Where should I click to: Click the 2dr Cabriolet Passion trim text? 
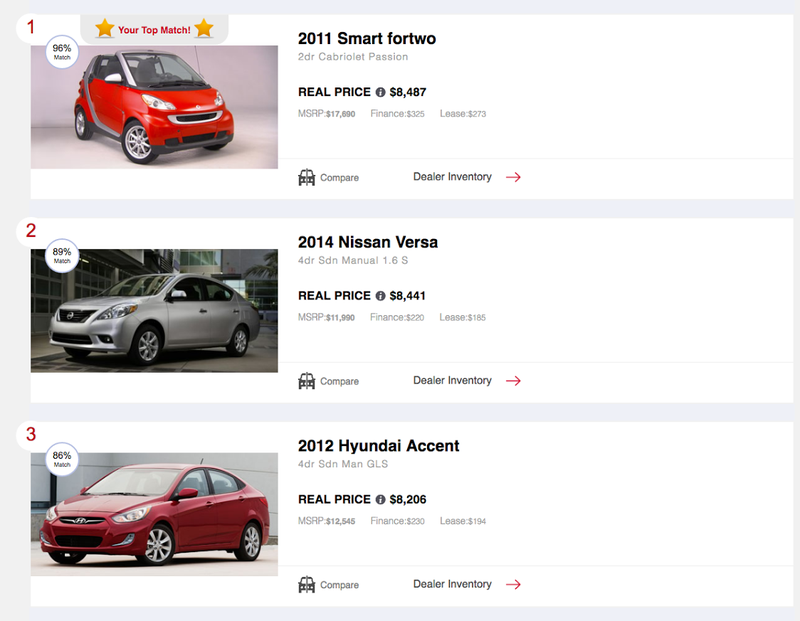(x=353, y=57)
